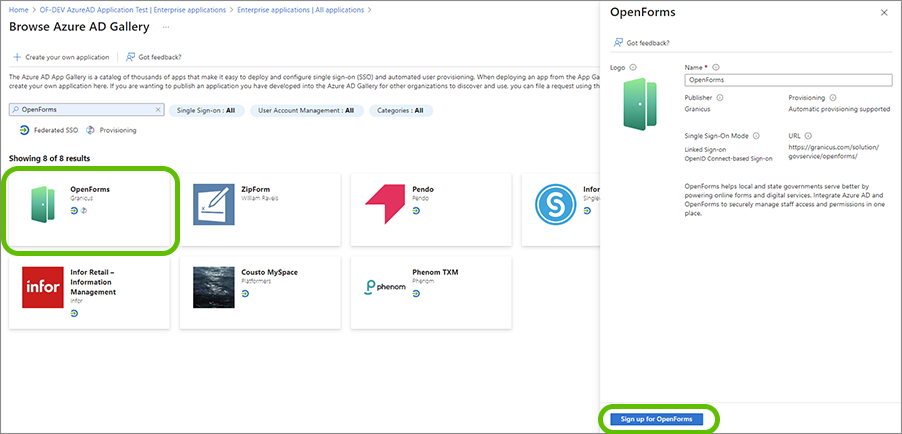This screenshot has height=434, width=902.
Task: Click the Provisioning legend icon
Action: (90, 130)
